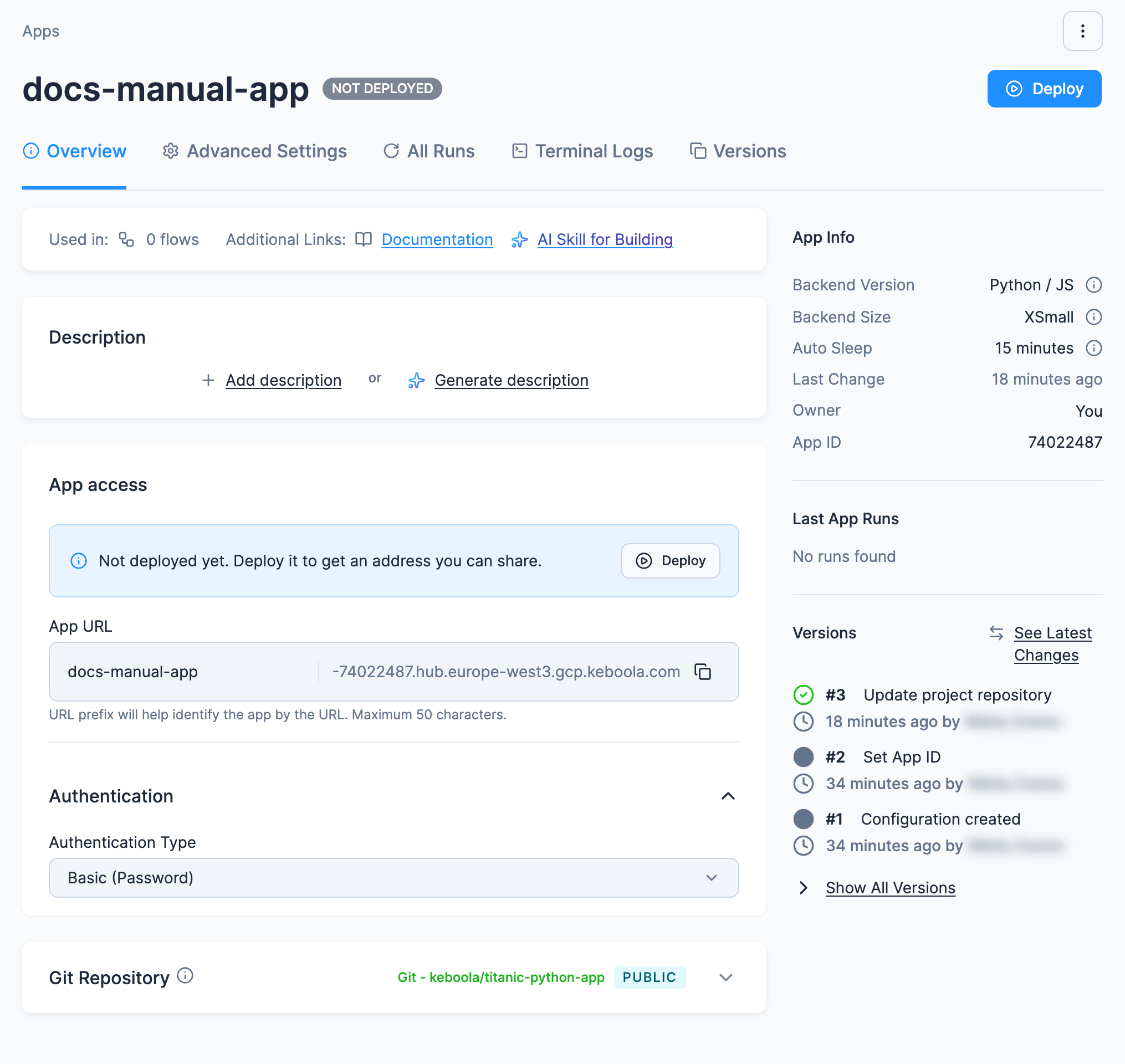The image size is (1125, 1064).
Task: Click the flows icon next to 0 flows
Action: (x=126, y=239)
